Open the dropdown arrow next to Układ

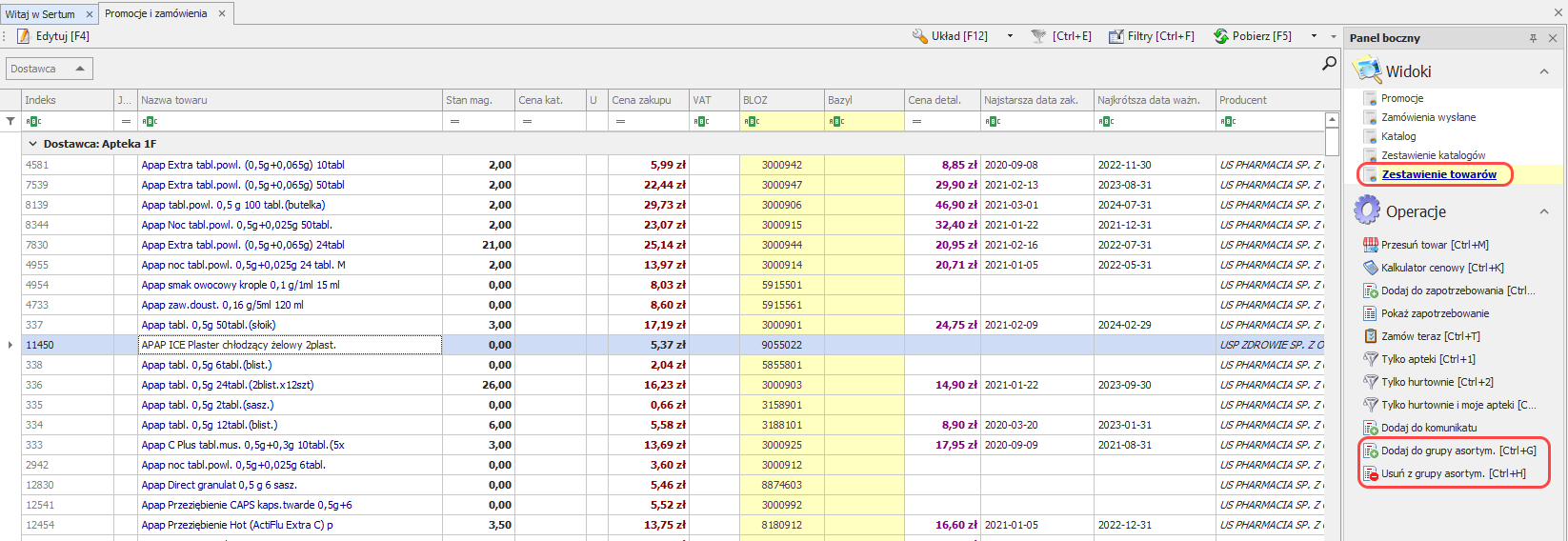1010,36
